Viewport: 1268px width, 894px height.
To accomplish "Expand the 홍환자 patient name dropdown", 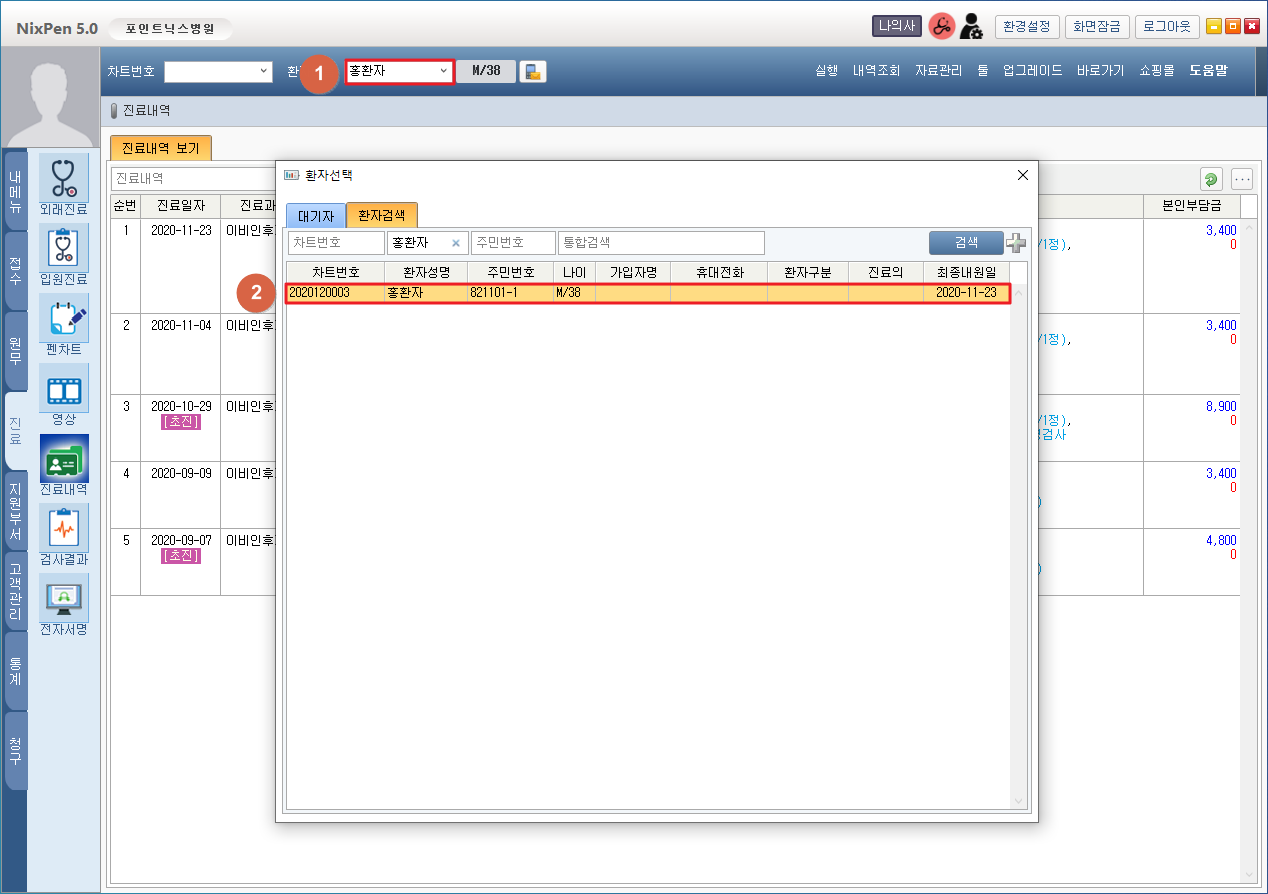I will click(x=443, y=71).
